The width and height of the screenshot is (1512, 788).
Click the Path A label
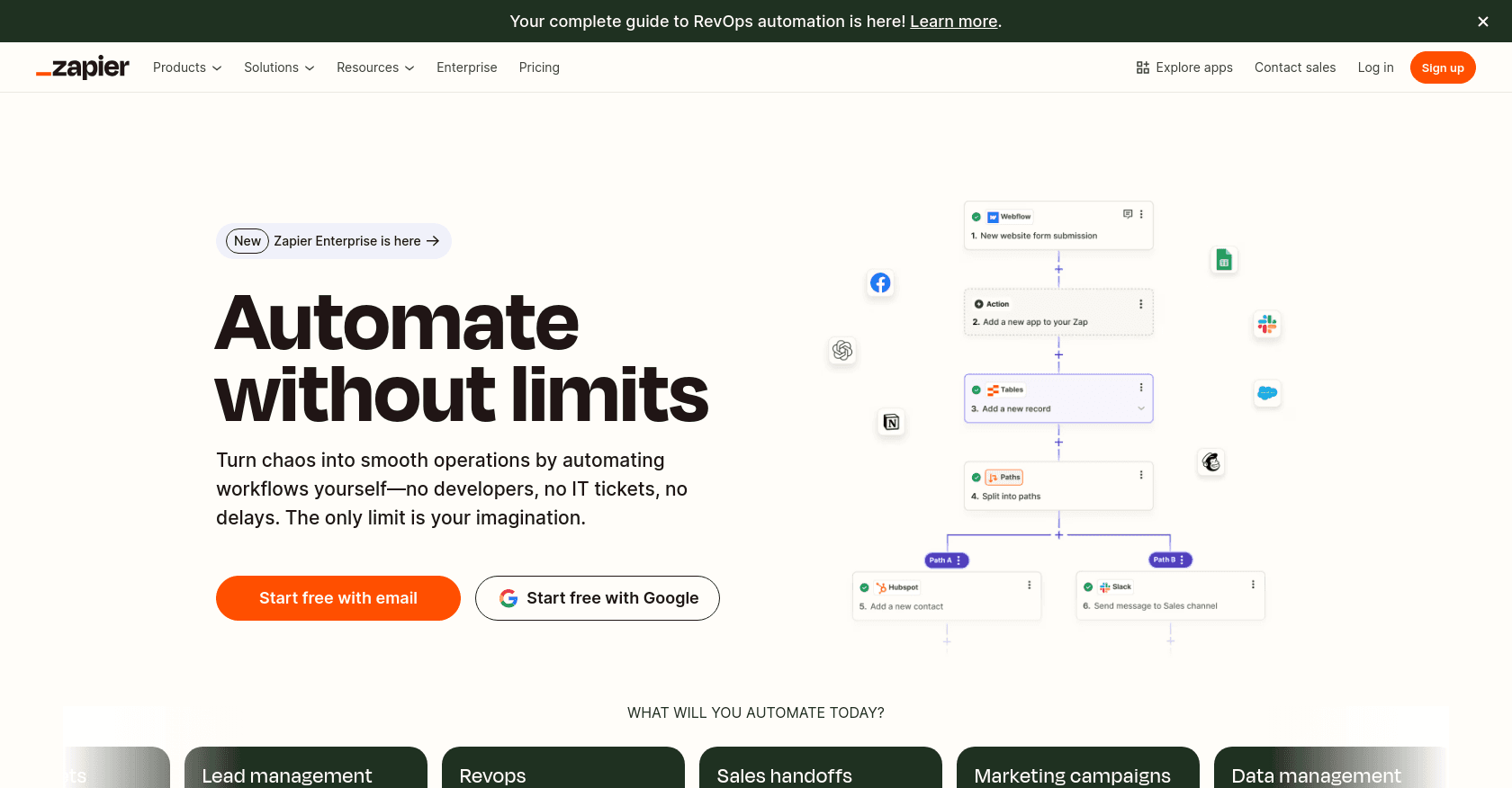coord(947,560)
